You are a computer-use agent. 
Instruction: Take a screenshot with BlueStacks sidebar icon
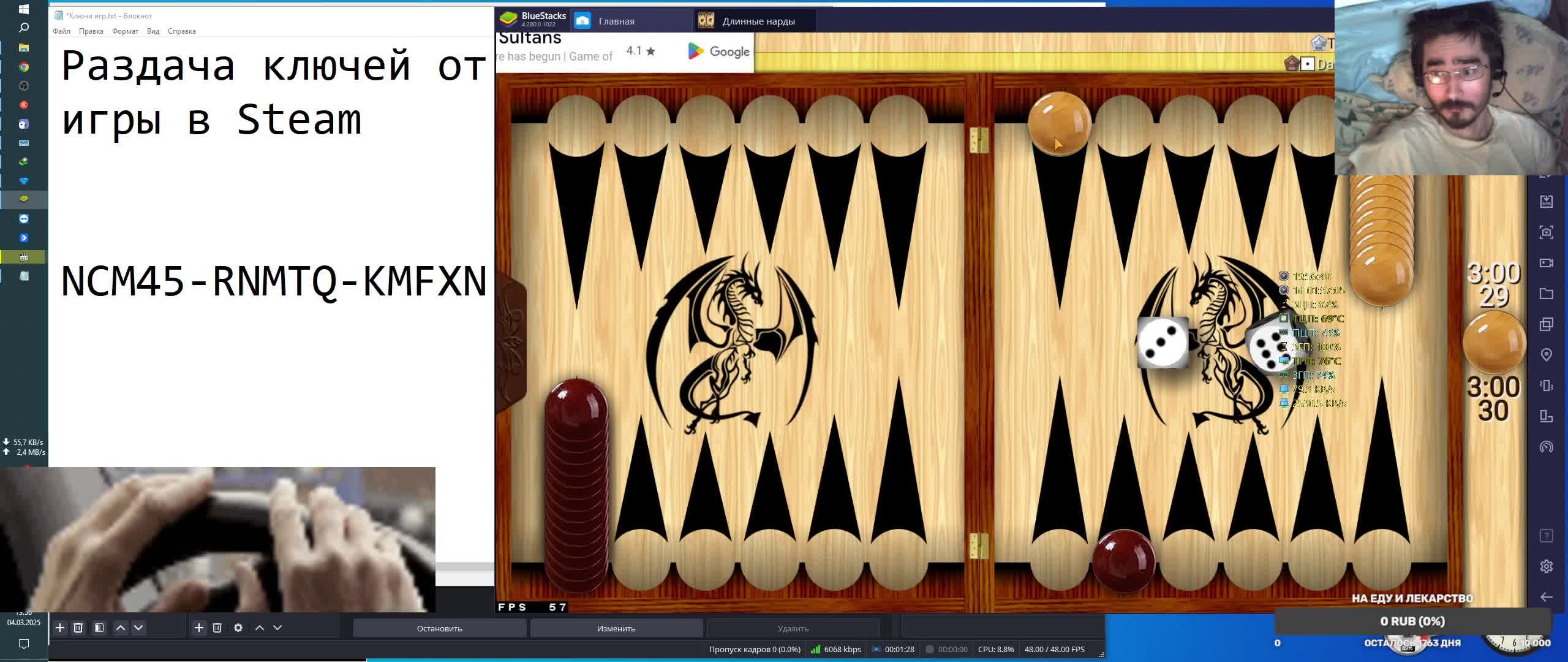[x=1546, y=232]
